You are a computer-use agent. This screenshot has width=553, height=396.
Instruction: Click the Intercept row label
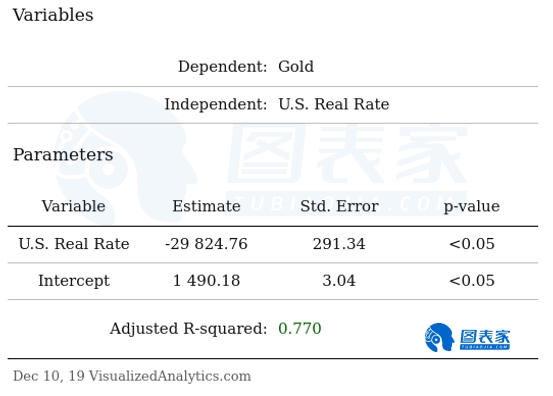point(74,281)
